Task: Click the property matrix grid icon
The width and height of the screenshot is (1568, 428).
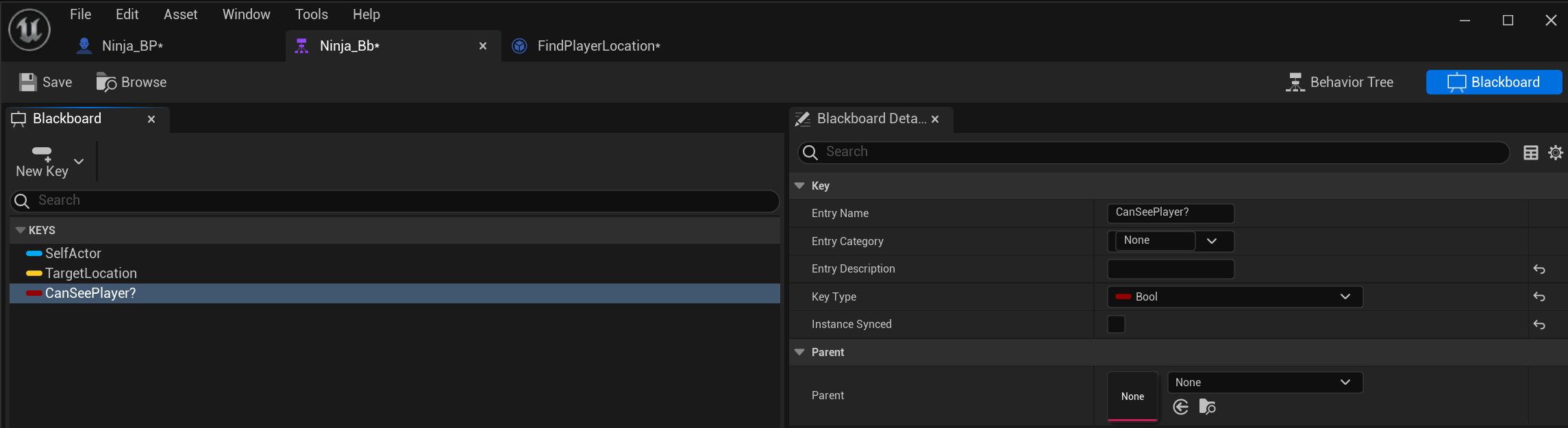Action: coord(1530,153)
